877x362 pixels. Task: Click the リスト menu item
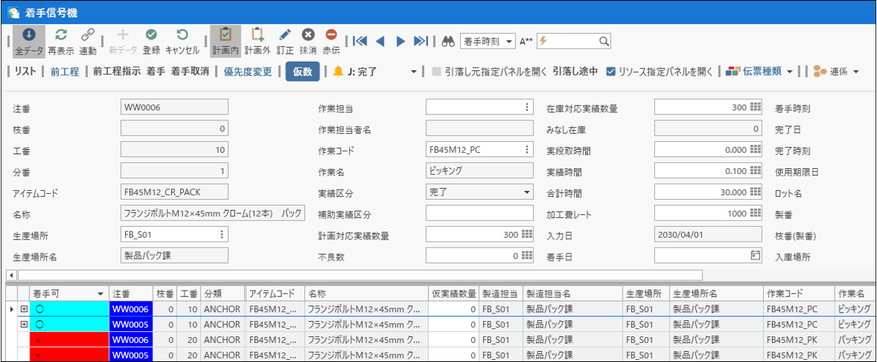[25, 71]
